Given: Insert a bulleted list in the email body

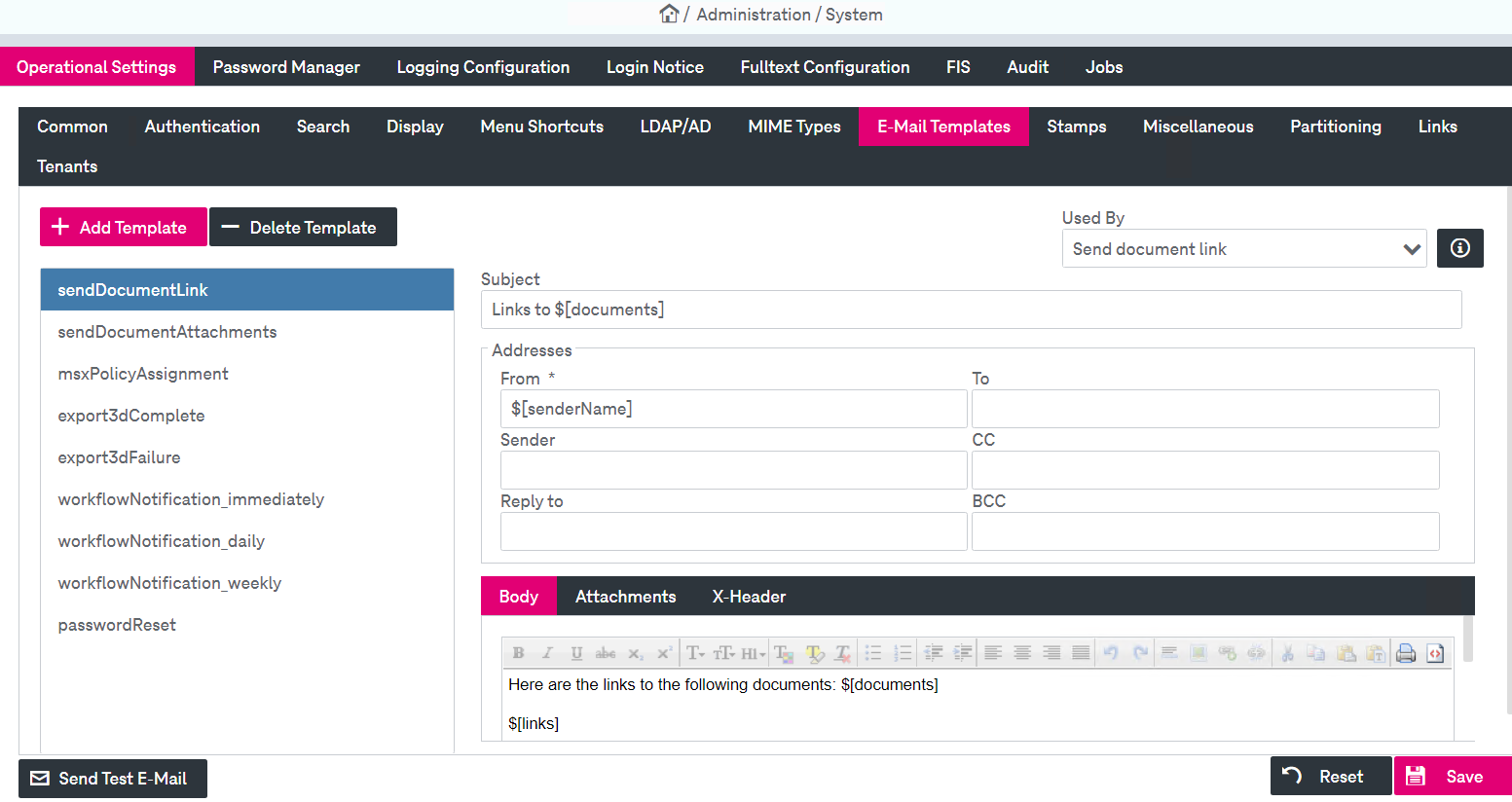Looking at the screenshot, I should click(873, 652).
